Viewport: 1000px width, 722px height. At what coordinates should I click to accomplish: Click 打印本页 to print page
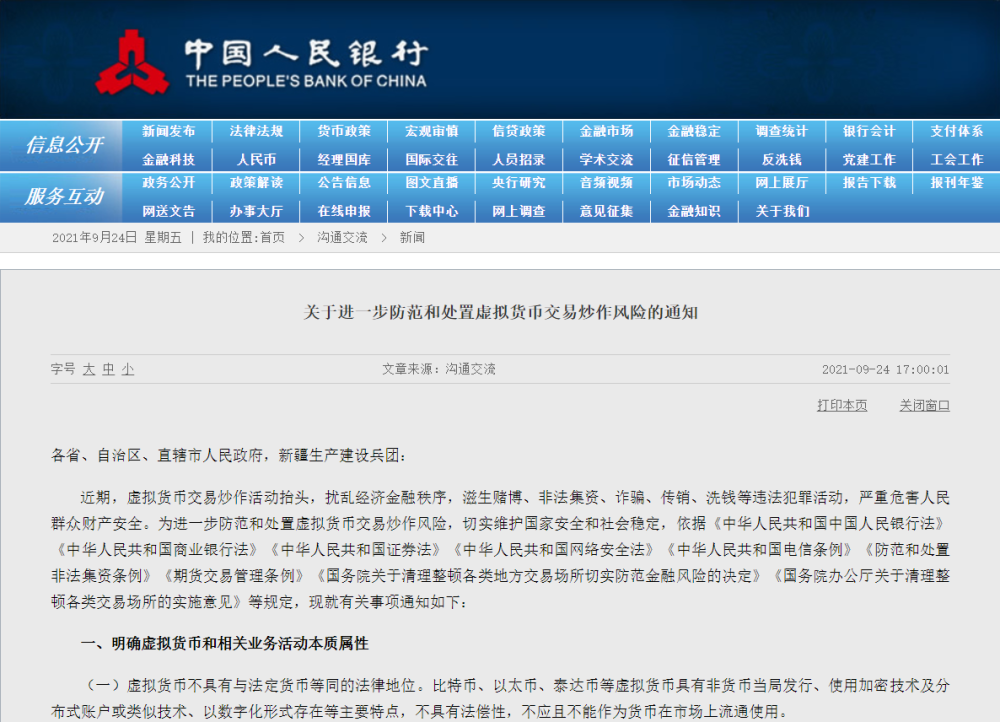(842, 406)
